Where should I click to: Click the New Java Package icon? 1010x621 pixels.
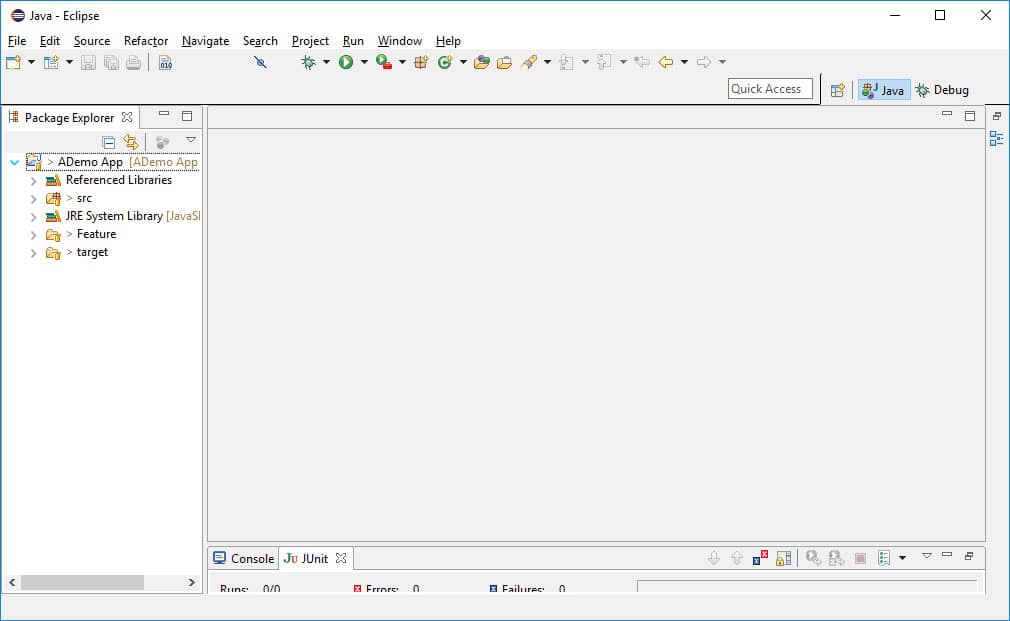[421, 62]
